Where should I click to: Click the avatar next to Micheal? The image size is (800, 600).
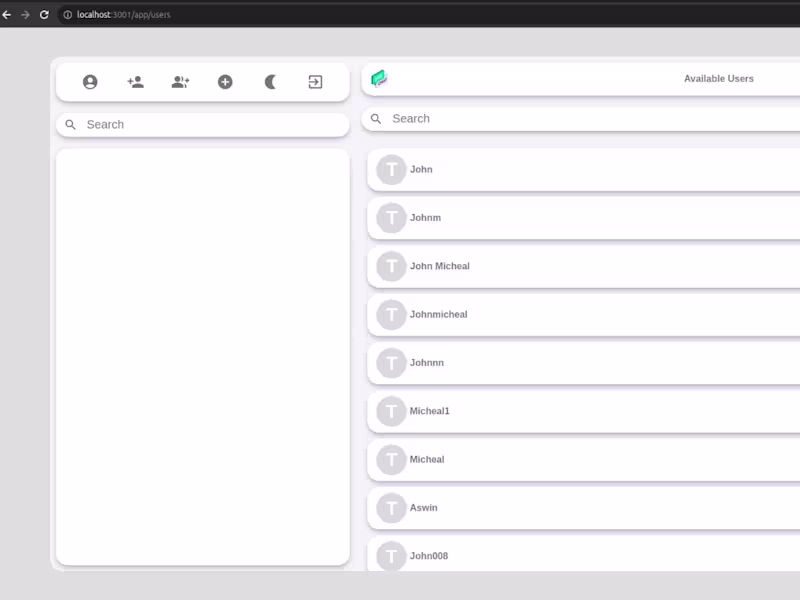(391, 460)
